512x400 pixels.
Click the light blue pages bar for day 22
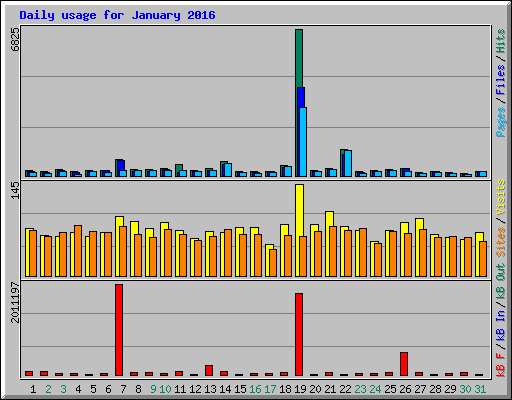tap(348, 163)
